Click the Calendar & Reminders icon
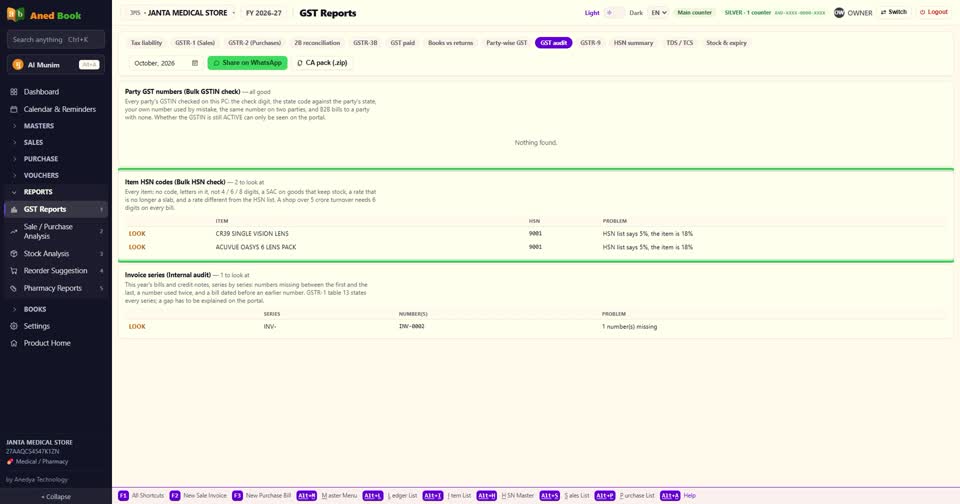 click(13, 109)
